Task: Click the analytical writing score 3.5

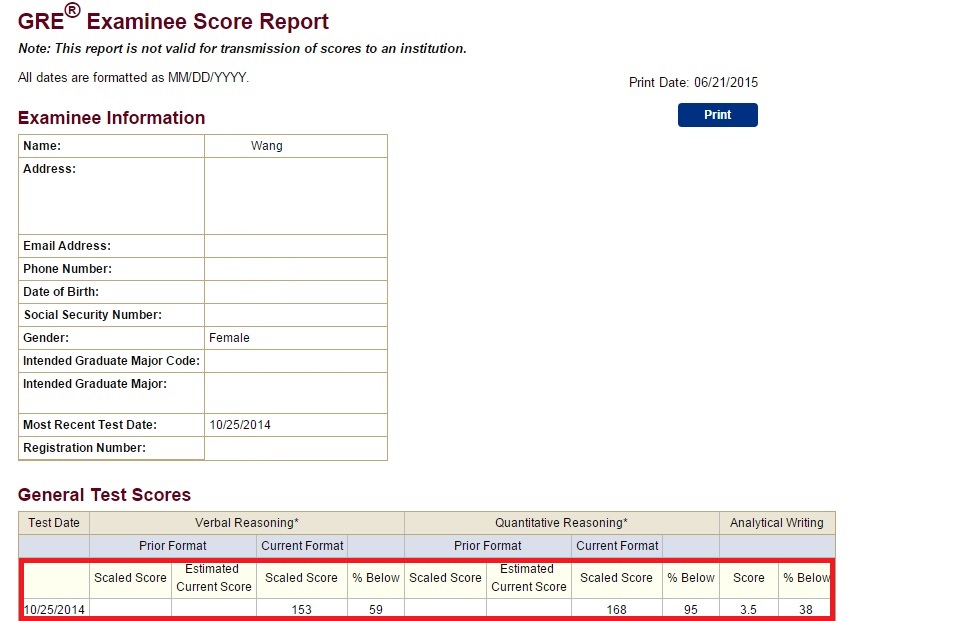Action: (748, 609)
